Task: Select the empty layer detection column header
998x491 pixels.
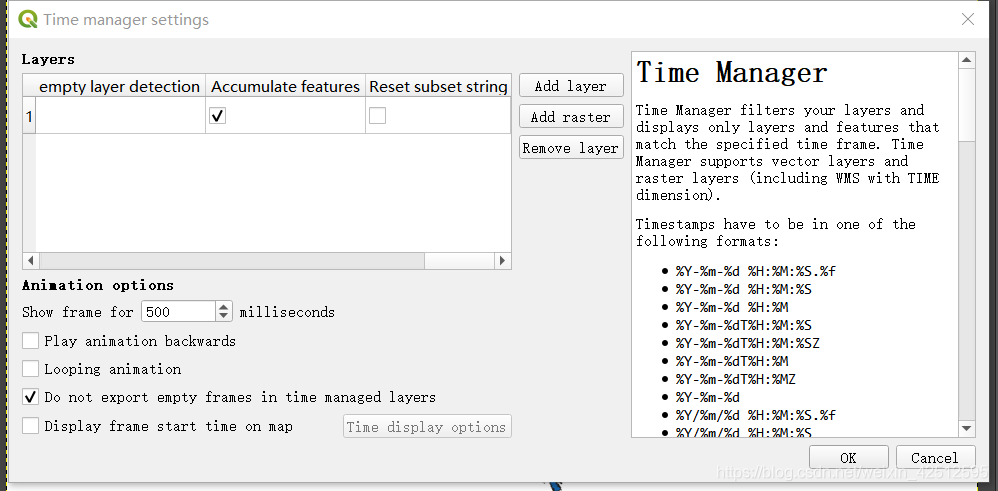Action: point(120,87)
